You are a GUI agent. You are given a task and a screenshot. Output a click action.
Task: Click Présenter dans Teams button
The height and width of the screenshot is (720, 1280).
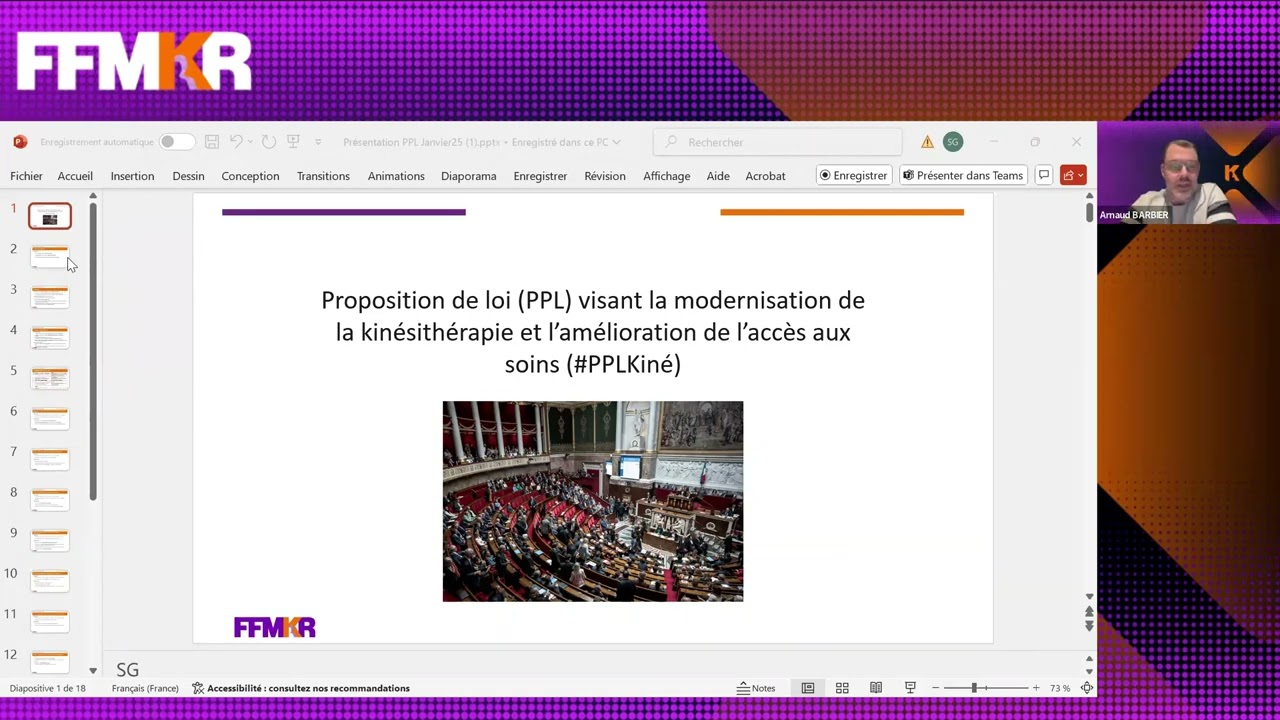pos(963,175)
